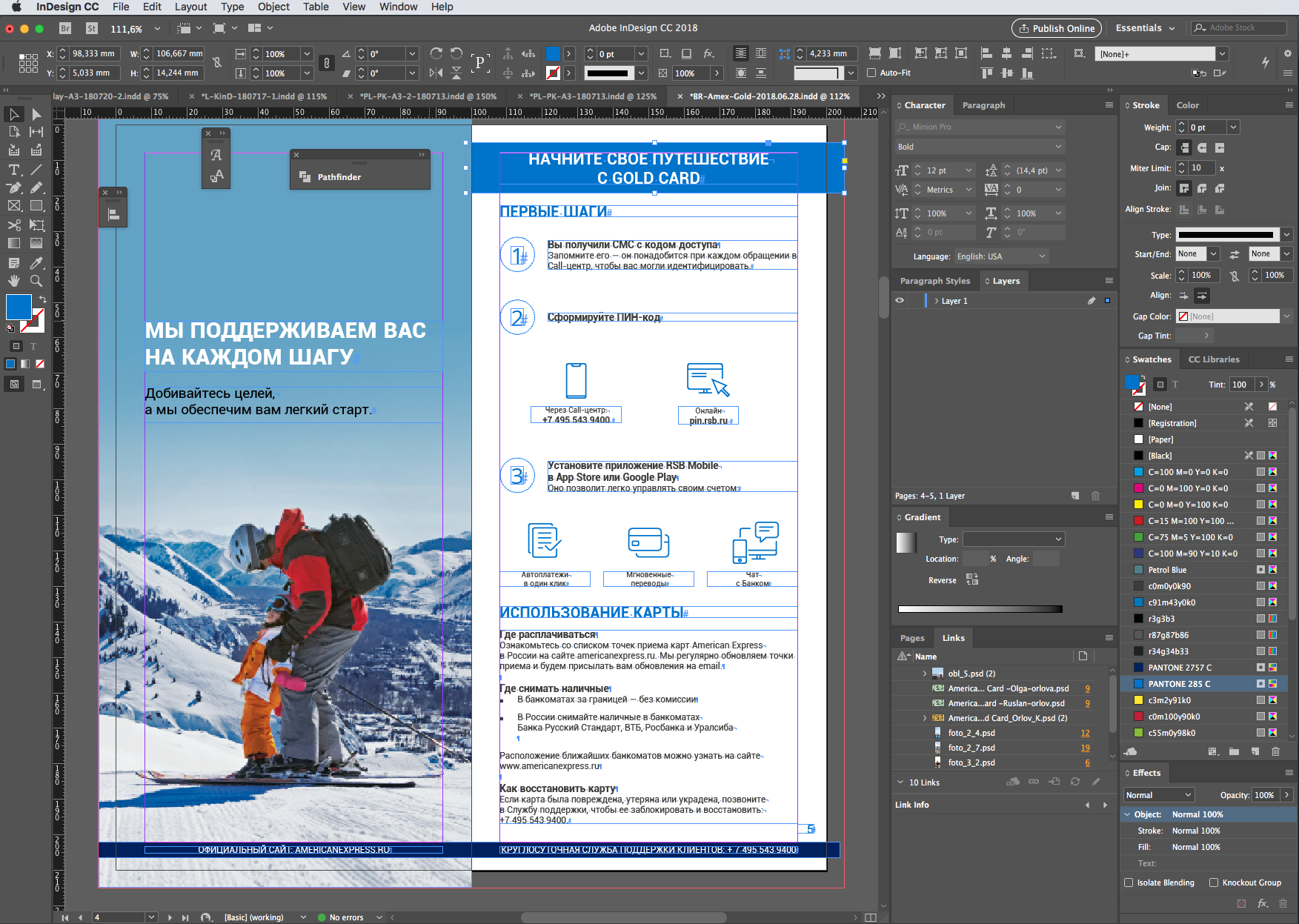Click the Publish Online button
The width and height of the screenshot is (1299, 924).
(1057, 28)
